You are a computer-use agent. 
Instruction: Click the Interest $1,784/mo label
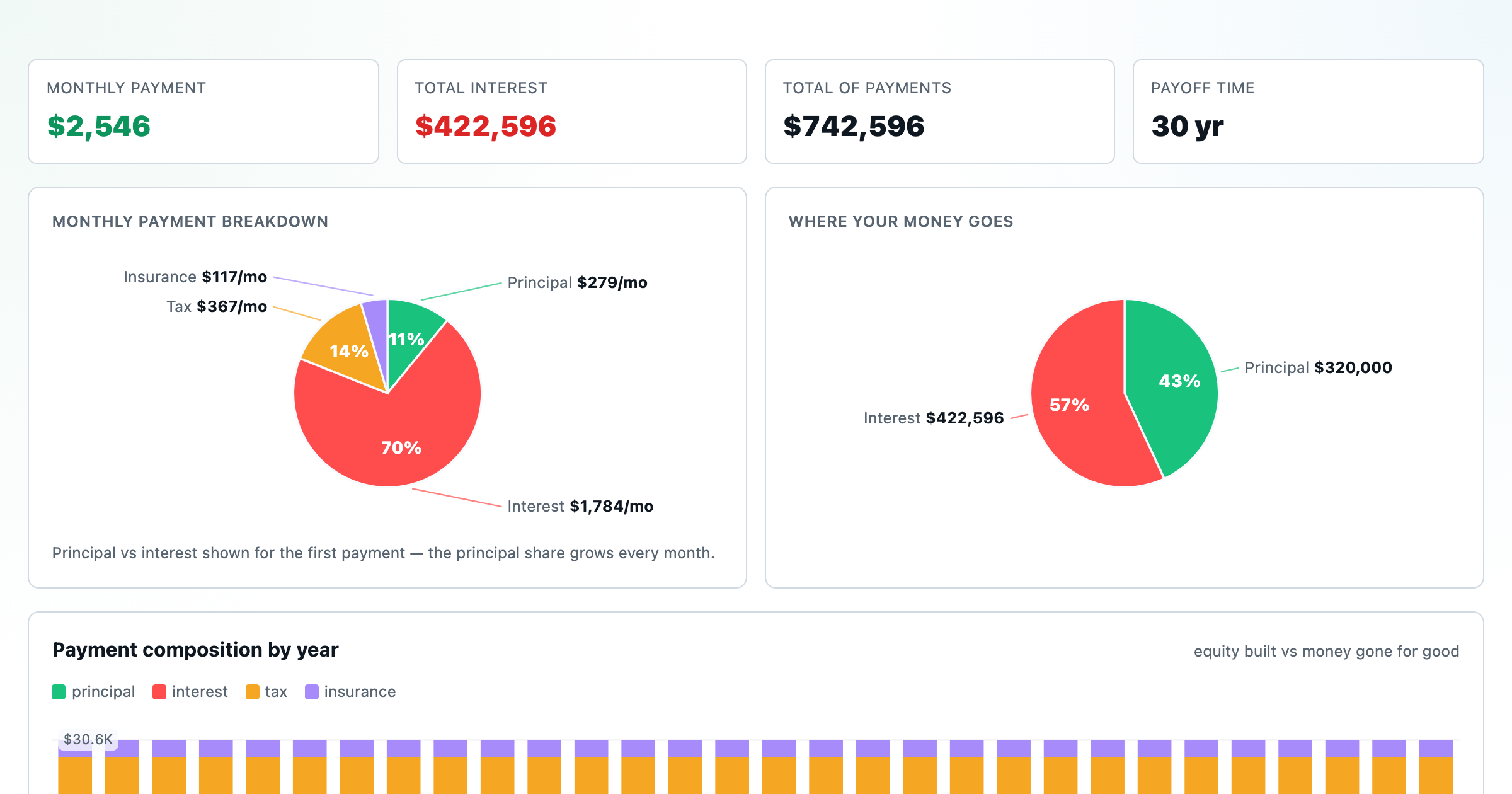point(580,507)
